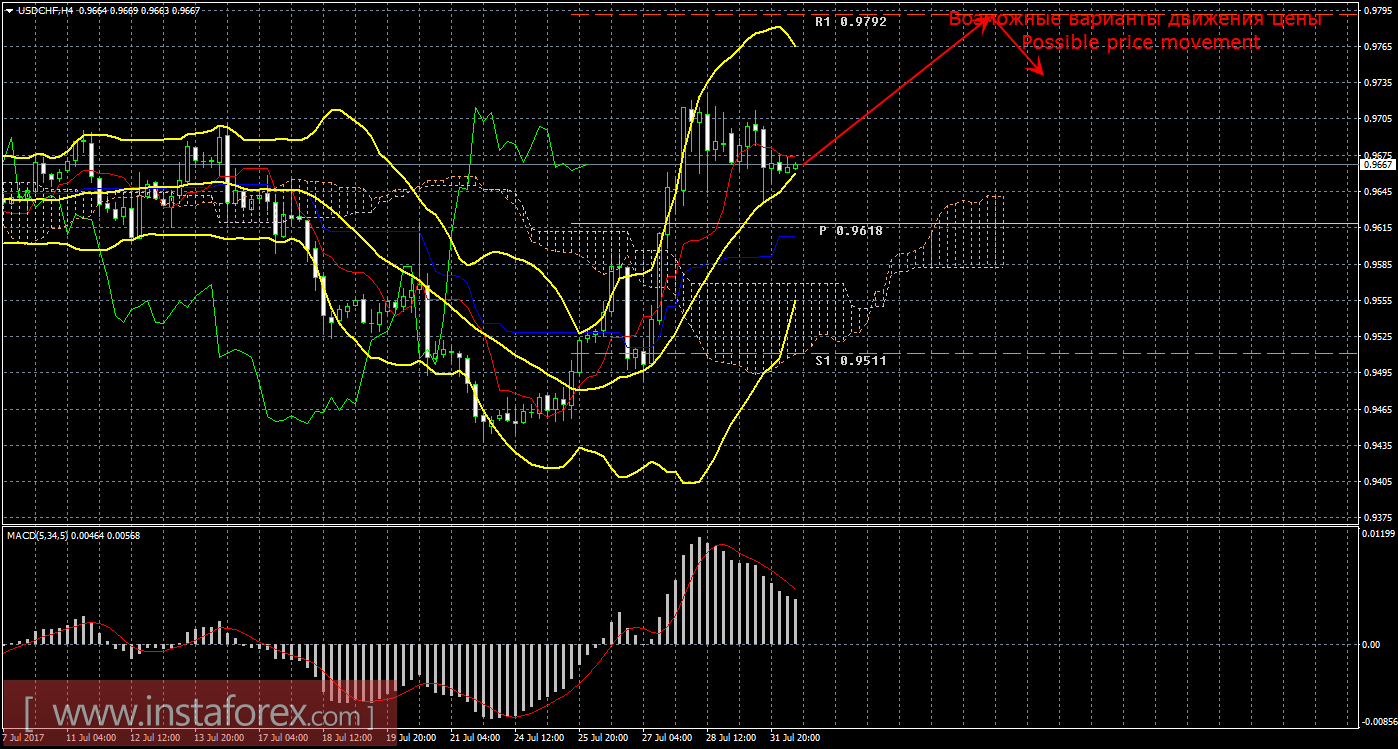Image resolution: width=1398 pixels, height=749 pixels.
Task: Click the 28 Jul 12:00 time axis label
Action: point(732,738)
